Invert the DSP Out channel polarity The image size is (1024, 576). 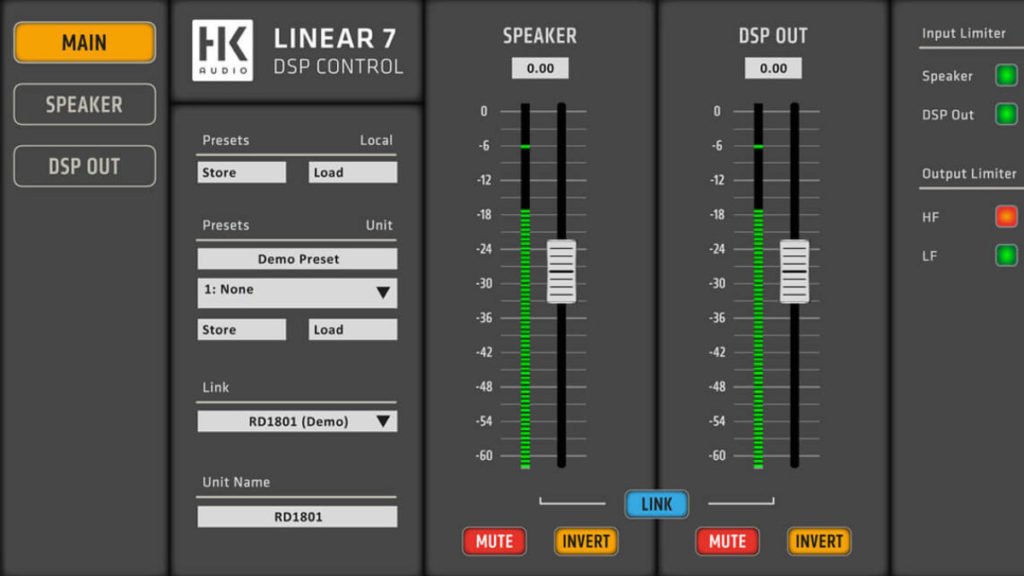819,541
